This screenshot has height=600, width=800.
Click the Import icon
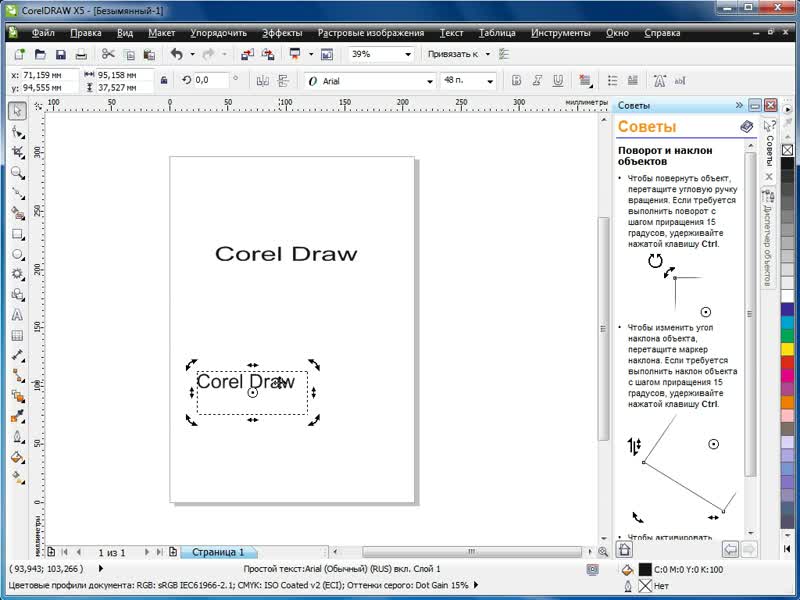(x=247, y=54)
